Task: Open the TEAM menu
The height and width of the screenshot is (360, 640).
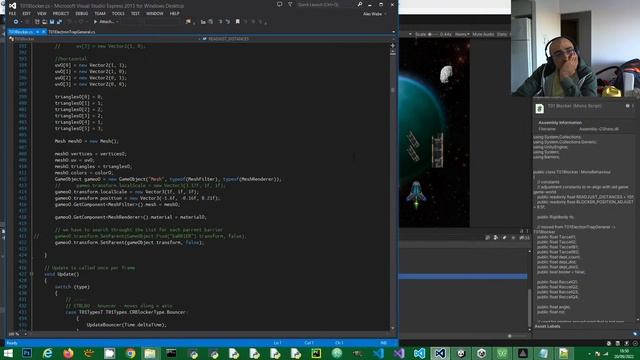Action: (x=100, y=13)
